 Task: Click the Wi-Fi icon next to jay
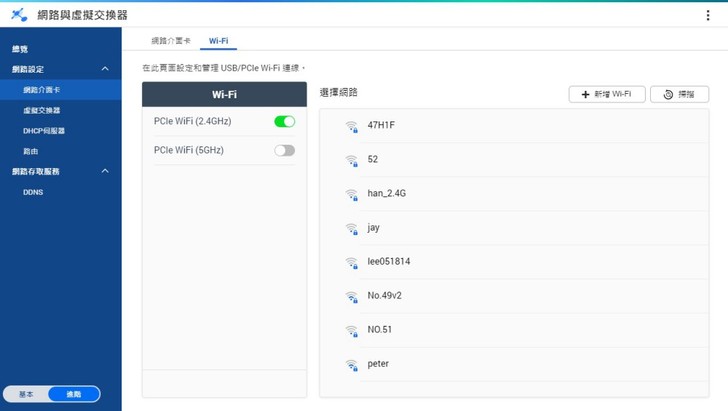pos(351,229)
